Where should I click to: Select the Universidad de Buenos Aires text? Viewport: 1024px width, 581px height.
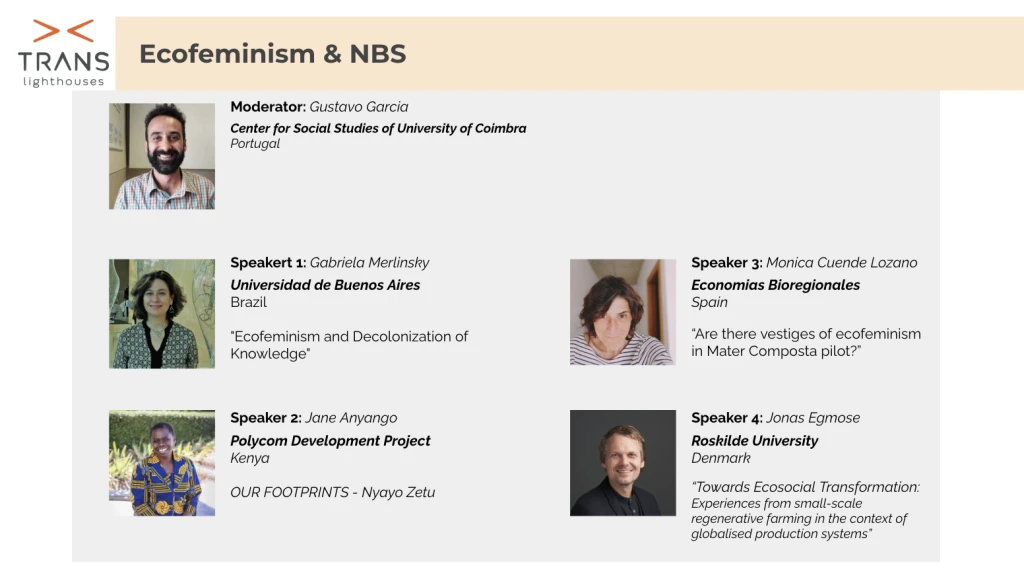(325, 285)
